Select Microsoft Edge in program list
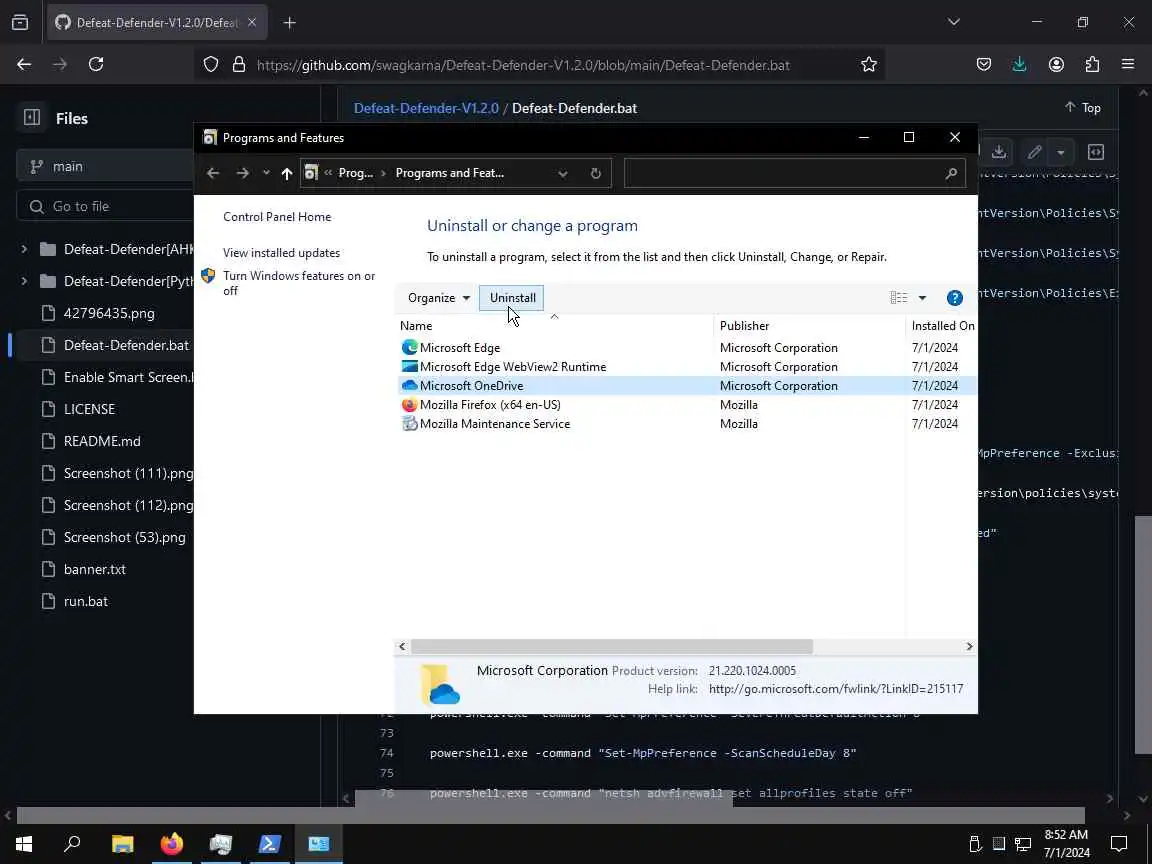The width and height of the screenshot is (1152, 864). click(459, 348)
